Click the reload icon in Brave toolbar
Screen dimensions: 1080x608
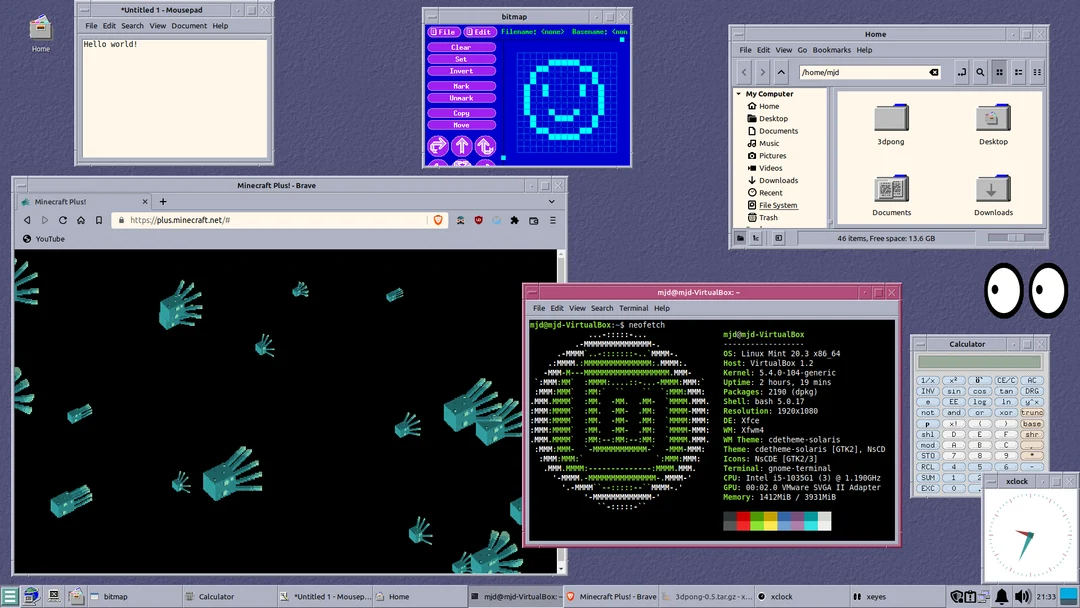pos(62,220)
